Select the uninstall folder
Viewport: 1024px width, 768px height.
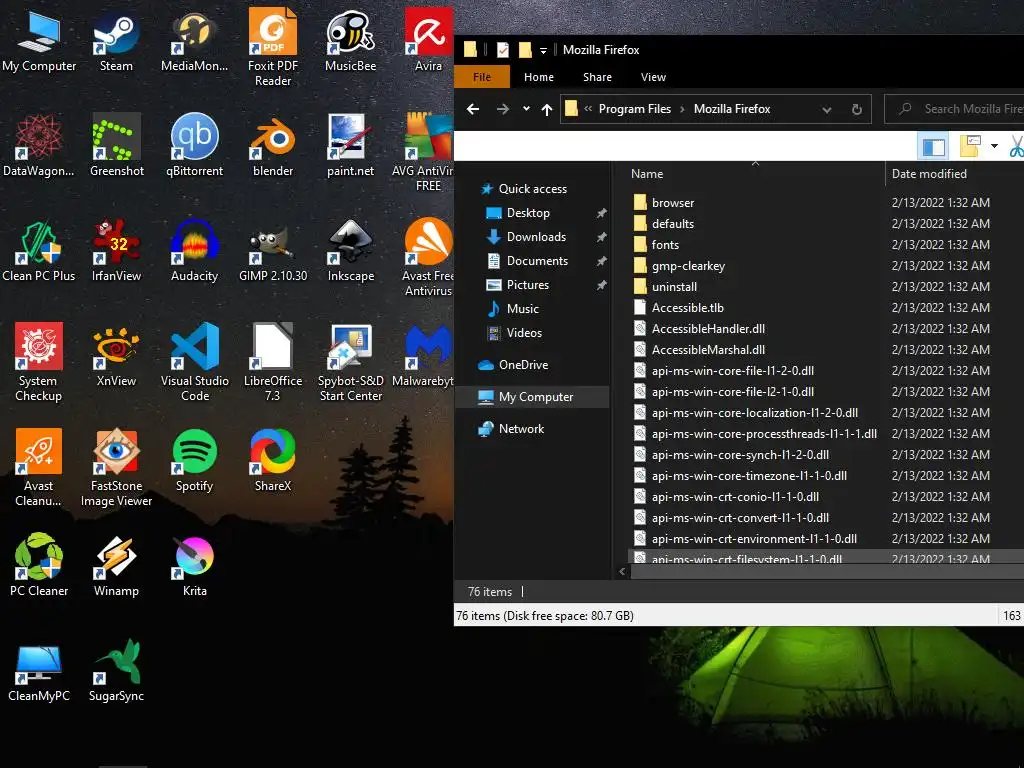[673, 287]
